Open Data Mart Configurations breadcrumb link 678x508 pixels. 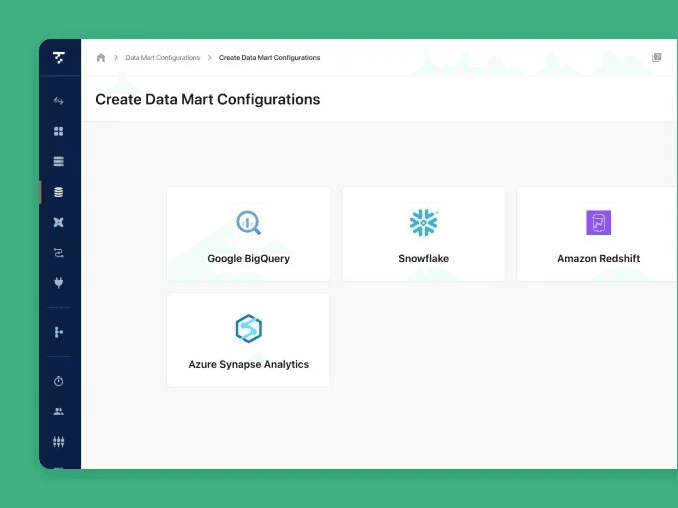coord(163,58)
